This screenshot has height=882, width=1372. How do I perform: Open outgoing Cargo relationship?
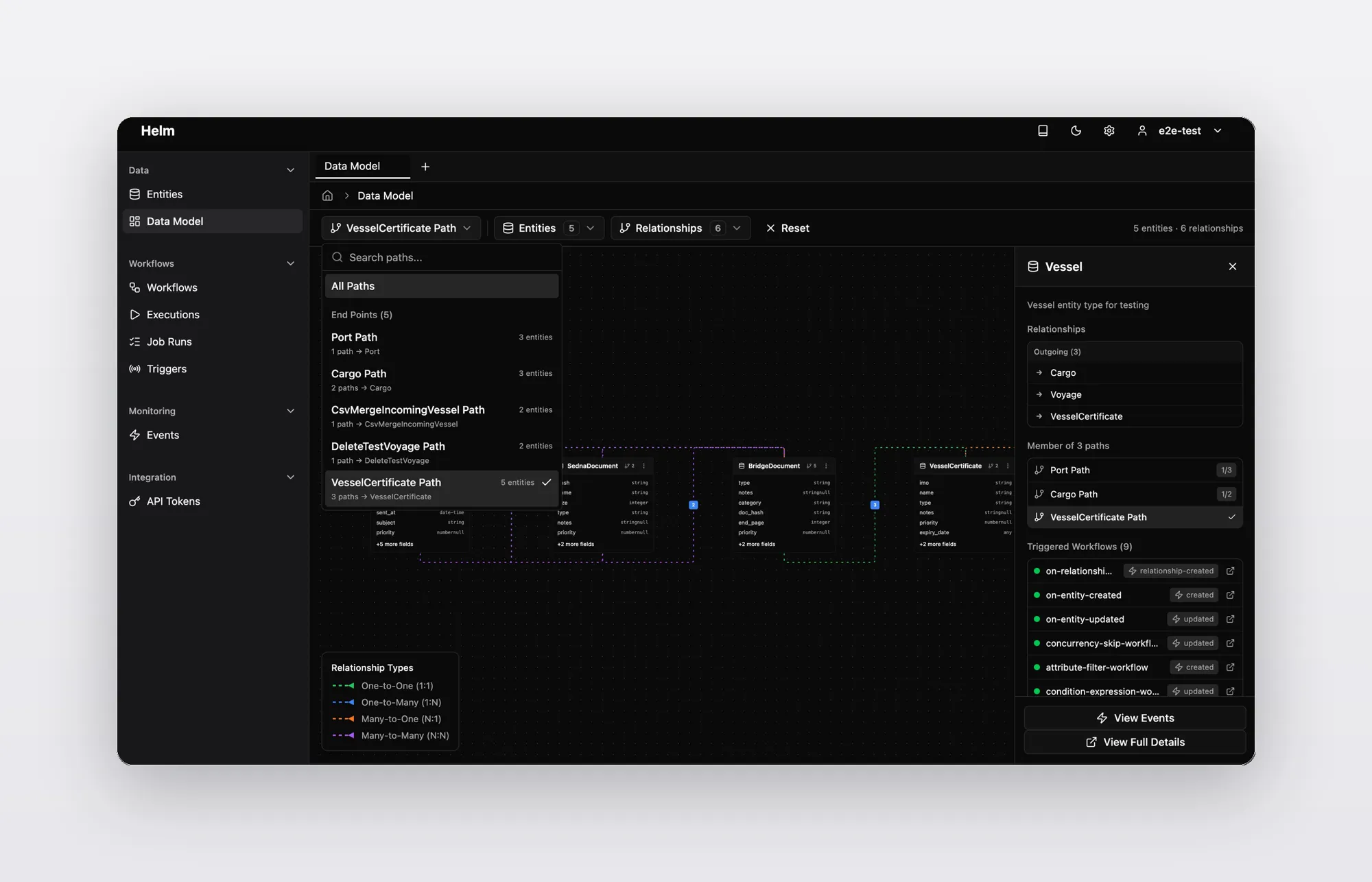(1135, 372)
